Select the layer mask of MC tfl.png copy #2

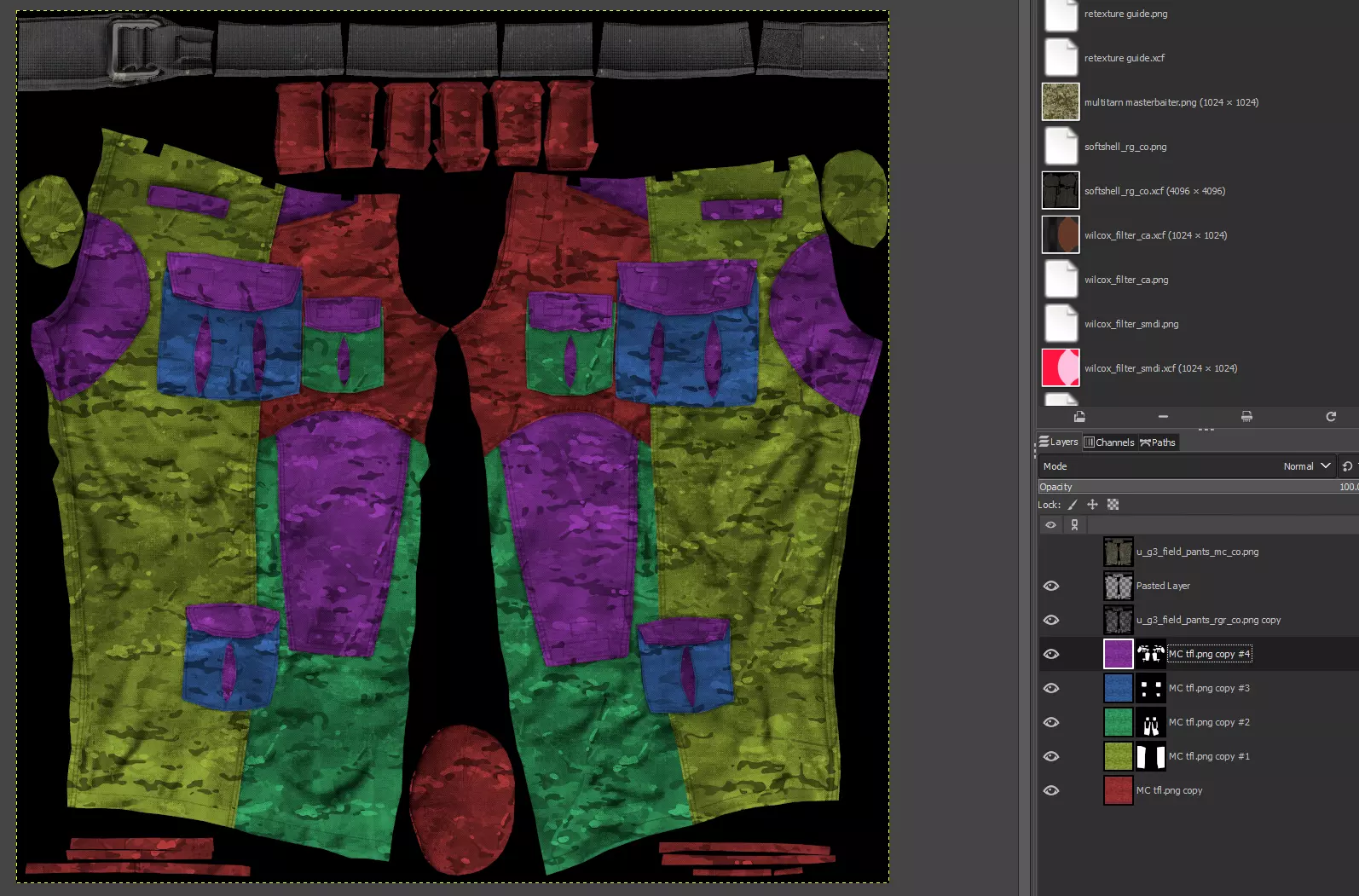pyautogui.click(x=1151, y=722)
